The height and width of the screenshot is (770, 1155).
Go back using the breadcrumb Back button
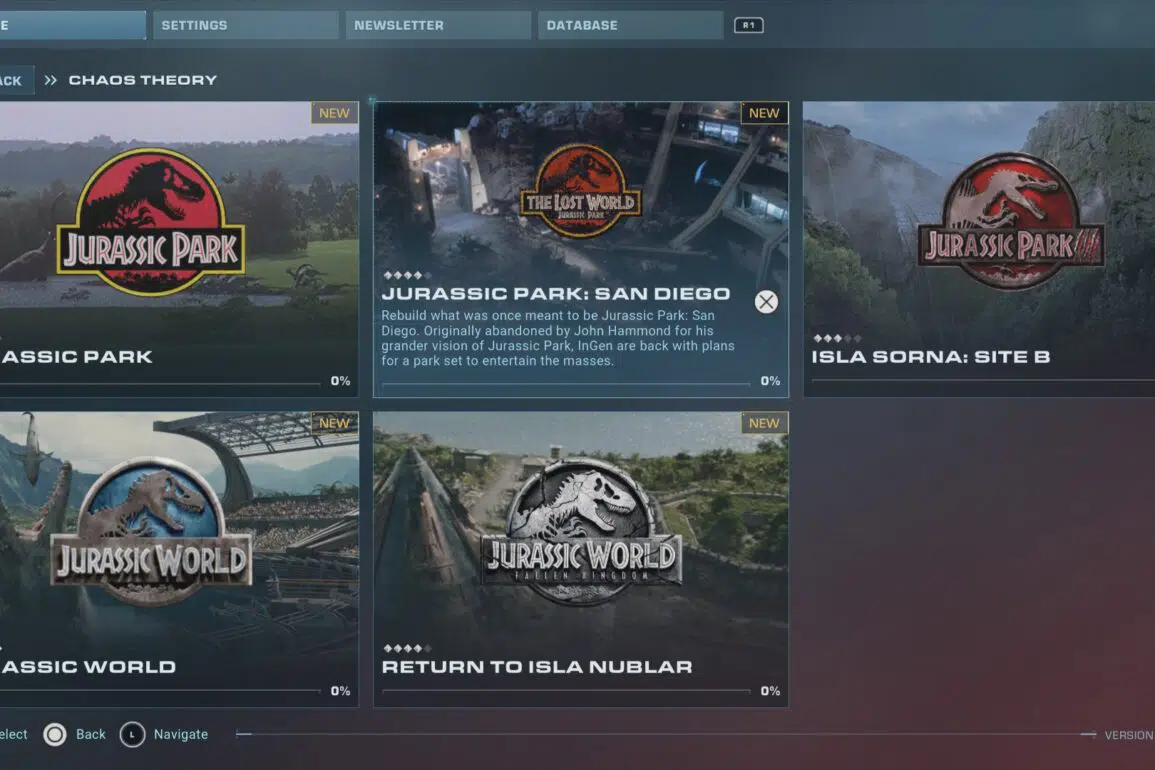15,80
